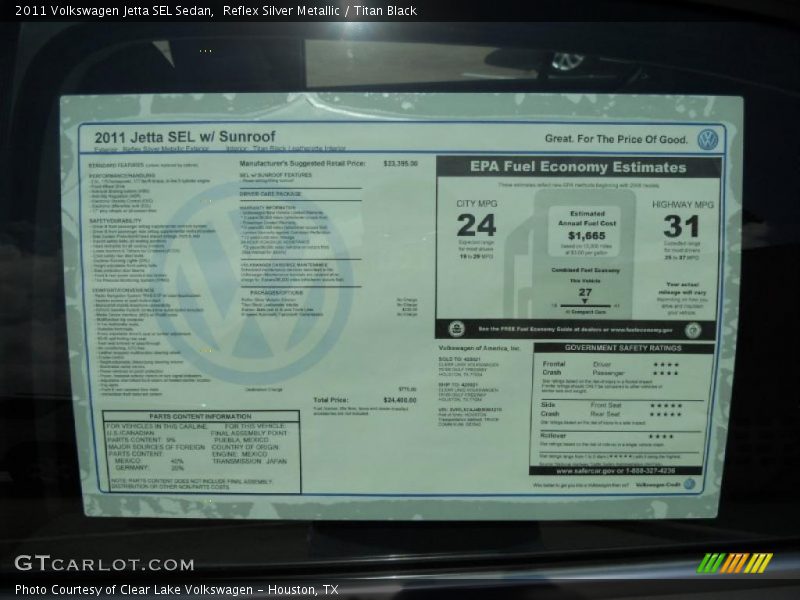Click the 'PARTS CONTENT INFORMATION' header
This screenshot has height=600, width=800.
point(201,416)
